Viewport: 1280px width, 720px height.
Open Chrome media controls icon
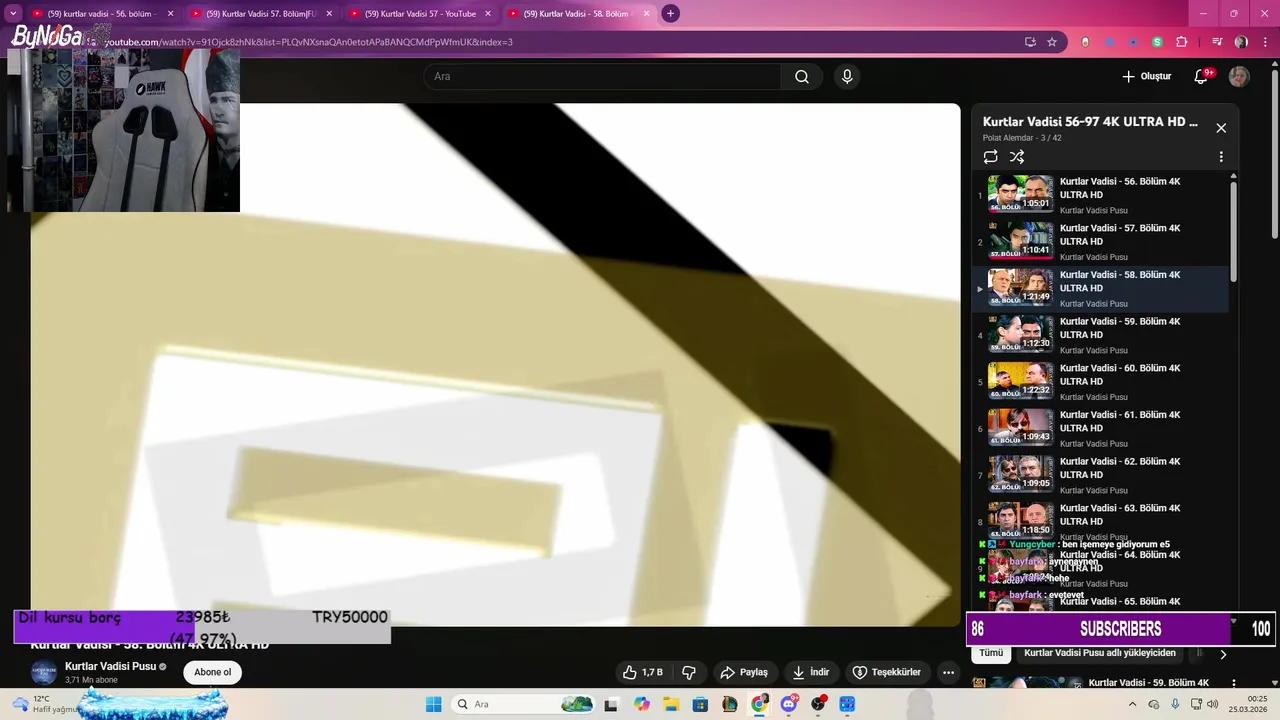pyautogui.click(x=1217, y=42)
